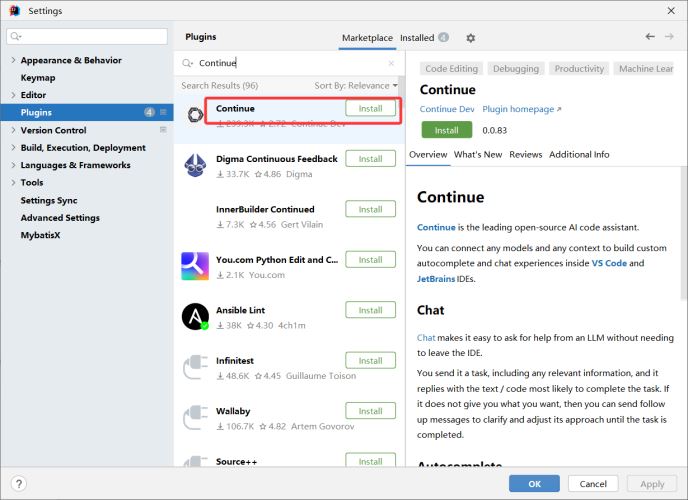Install InnerBuilder Continued plugin
Viewport: 688px width, 500px height.
[370, 209]
